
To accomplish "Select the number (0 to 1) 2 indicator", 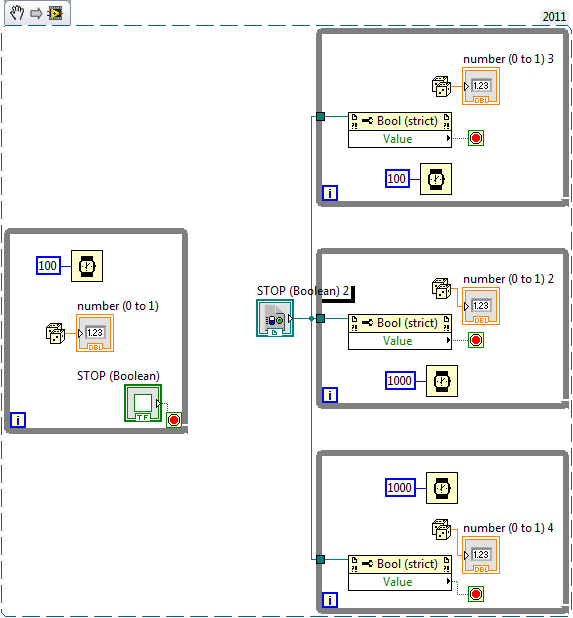I will pyautogui.click(x=481, y=306).
